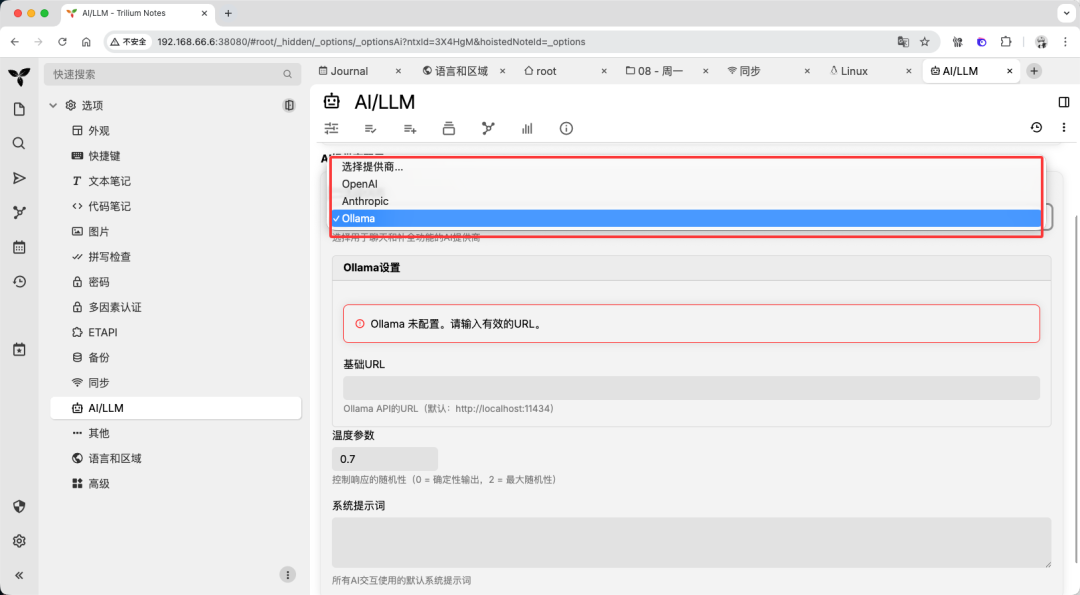Open note actions three-dot menu
This screenshot has height=595, width=1080.
[1063, 127]
